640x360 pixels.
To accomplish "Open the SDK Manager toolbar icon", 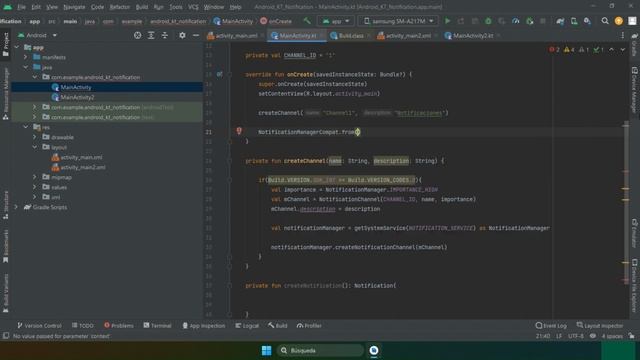I will point(587,21).
